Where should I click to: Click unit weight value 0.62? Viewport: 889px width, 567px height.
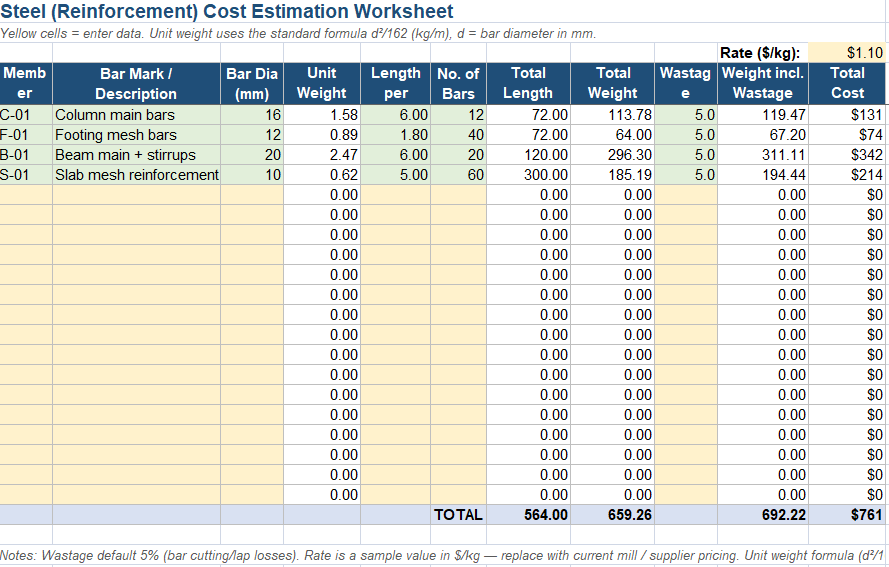point(321,175)
